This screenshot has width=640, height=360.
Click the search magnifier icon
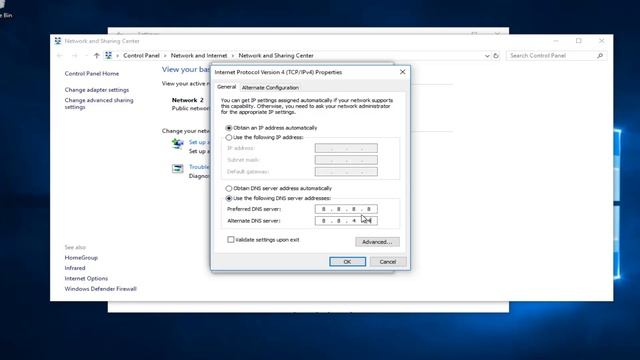(x=600, y=56)
